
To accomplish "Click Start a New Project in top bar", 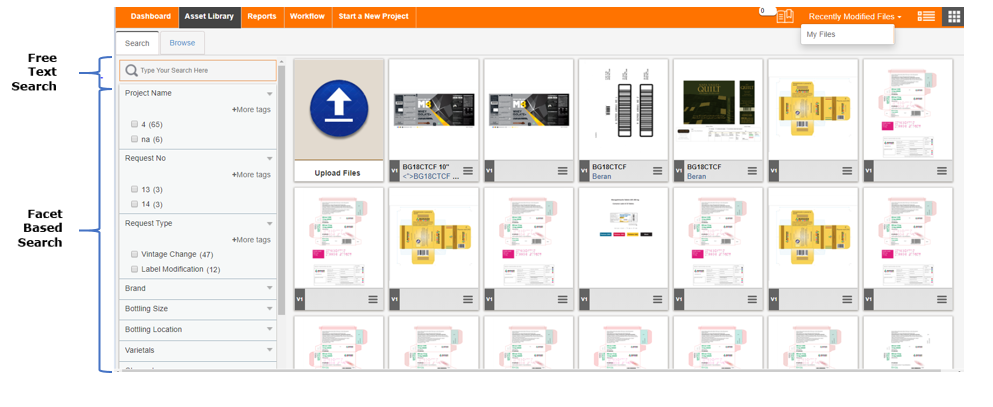I will 374,16.
